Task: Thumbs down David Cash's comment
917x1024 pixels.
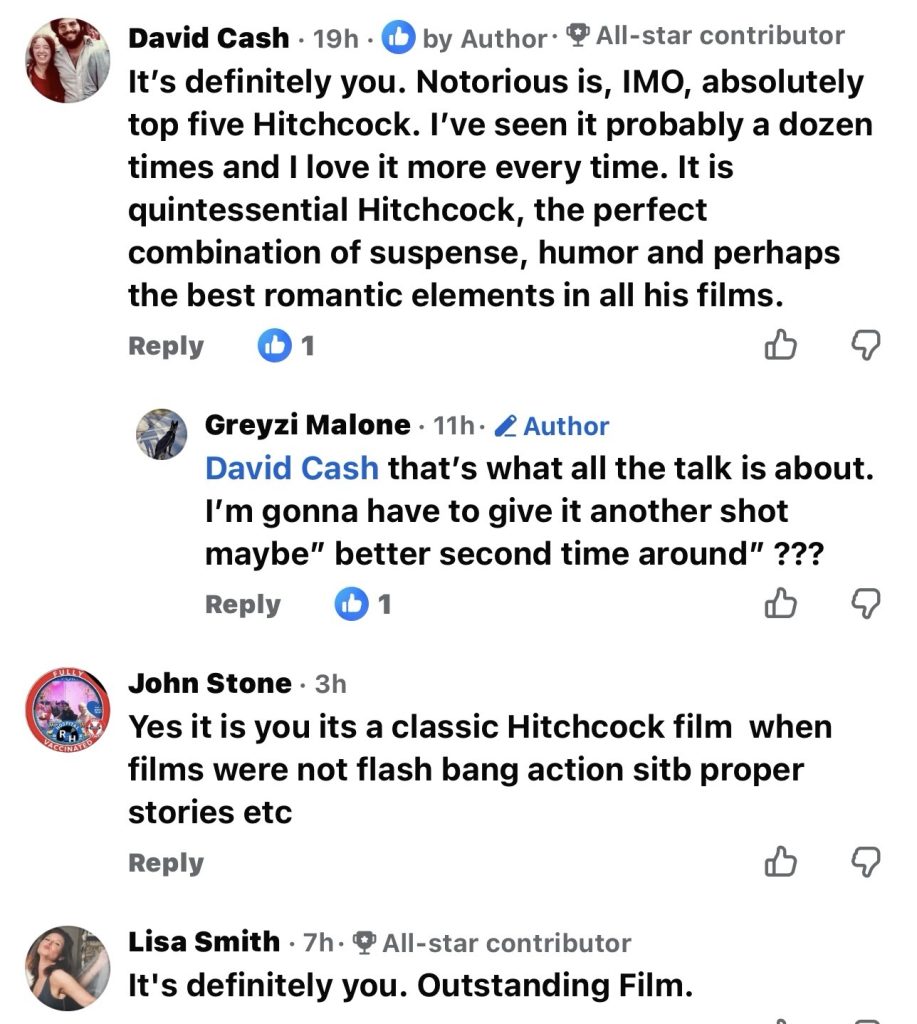Action: point(865,346)
